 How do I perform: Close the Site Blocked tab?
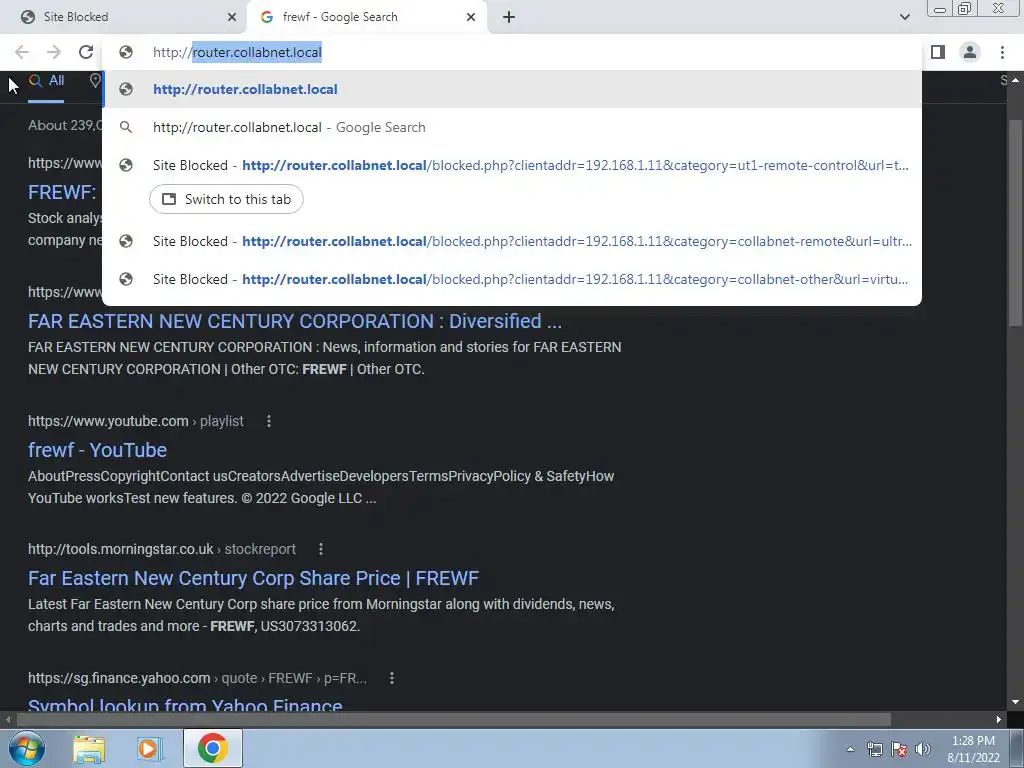(232, 17)
